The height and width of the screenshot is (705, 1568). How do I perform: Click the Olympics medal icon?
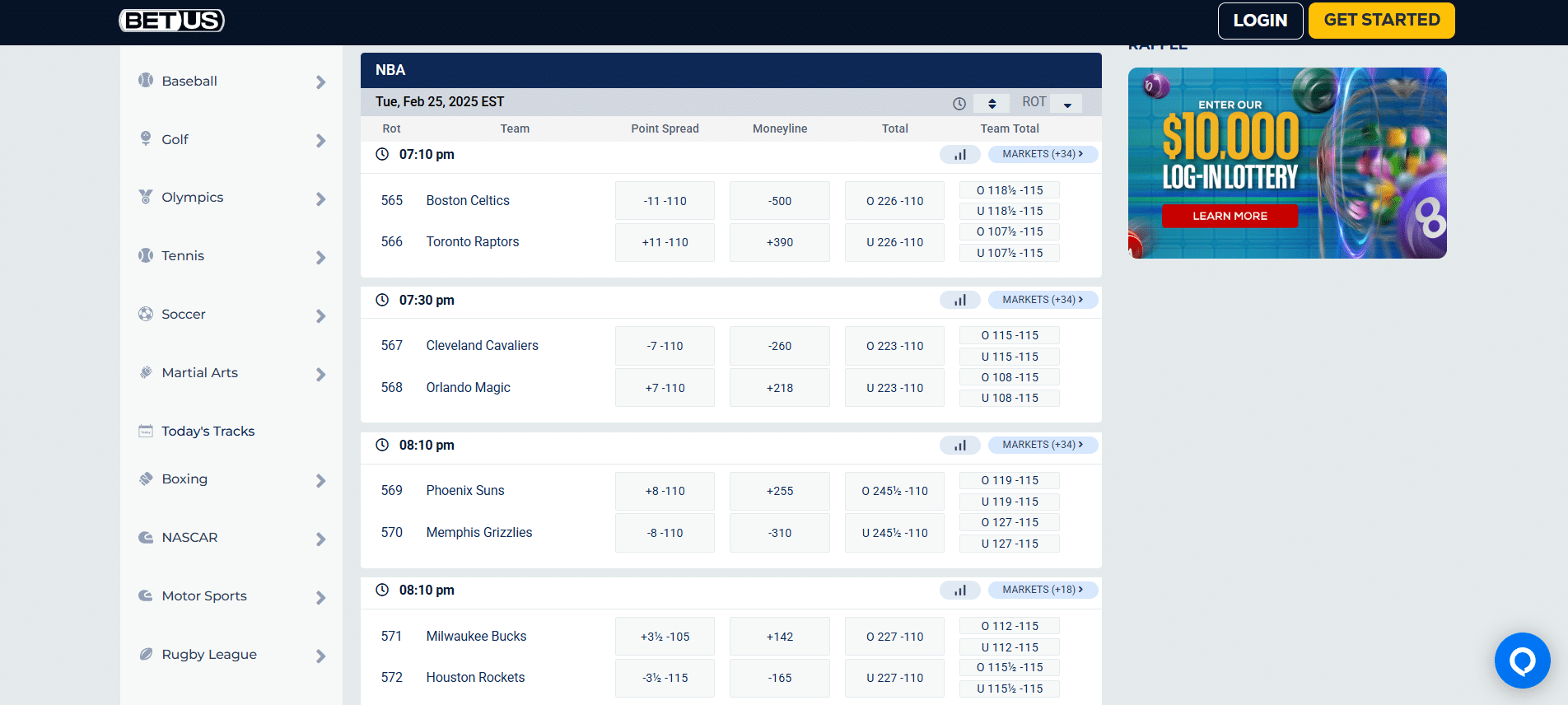click(x=146, y=197)
